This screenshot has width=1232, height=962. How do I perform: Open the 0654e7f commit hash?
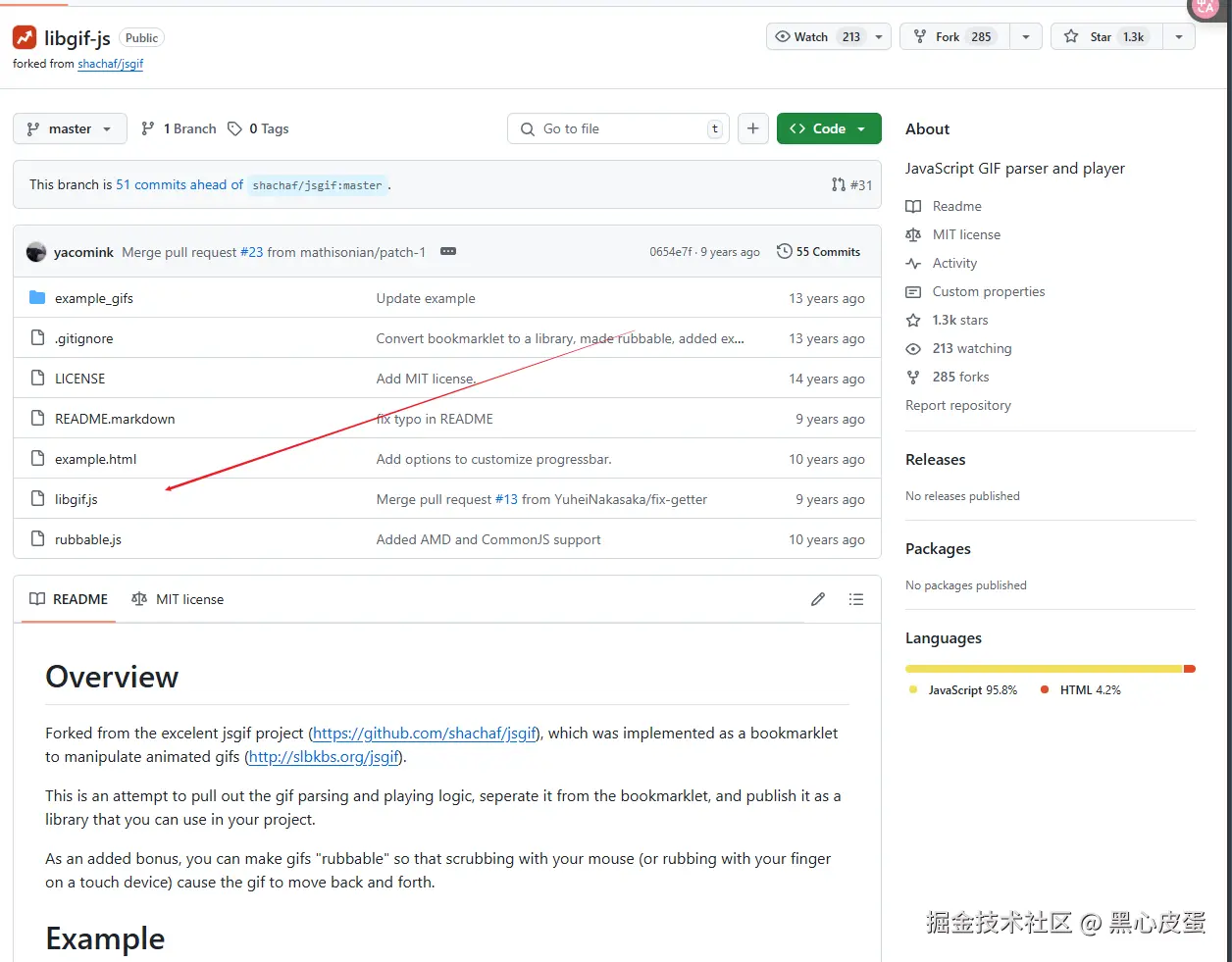pos(671,252)
